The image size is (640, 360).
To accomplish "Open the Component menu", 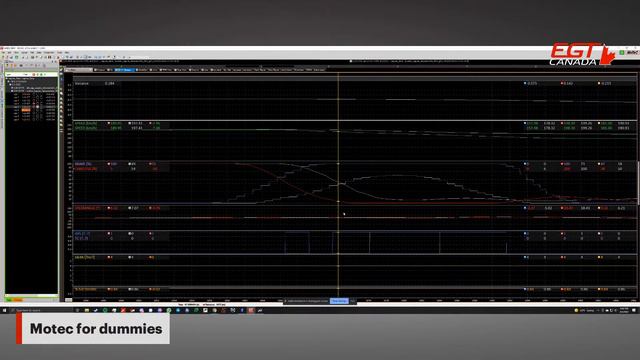I will click(x=49, y=52).
